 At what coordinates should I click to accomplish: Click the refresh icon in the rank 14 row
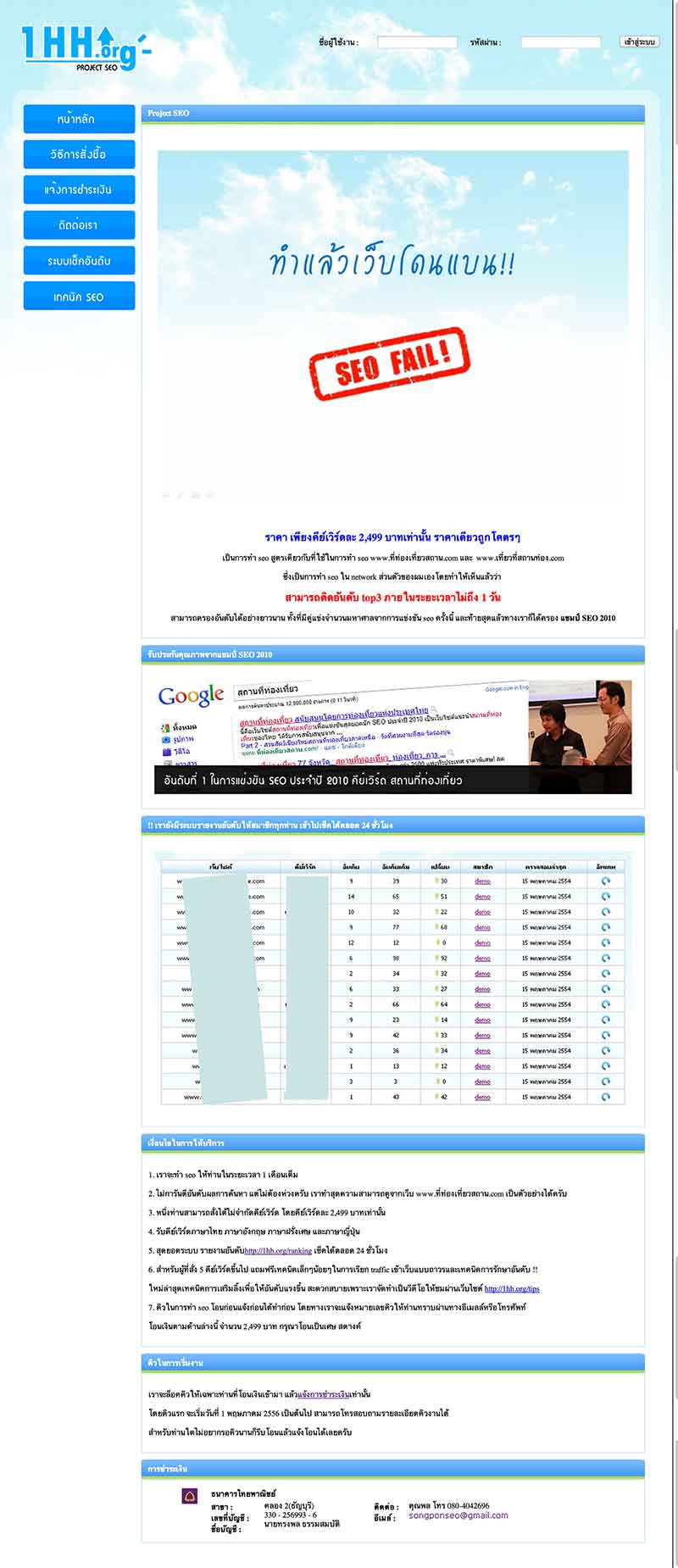pos(605,896)
